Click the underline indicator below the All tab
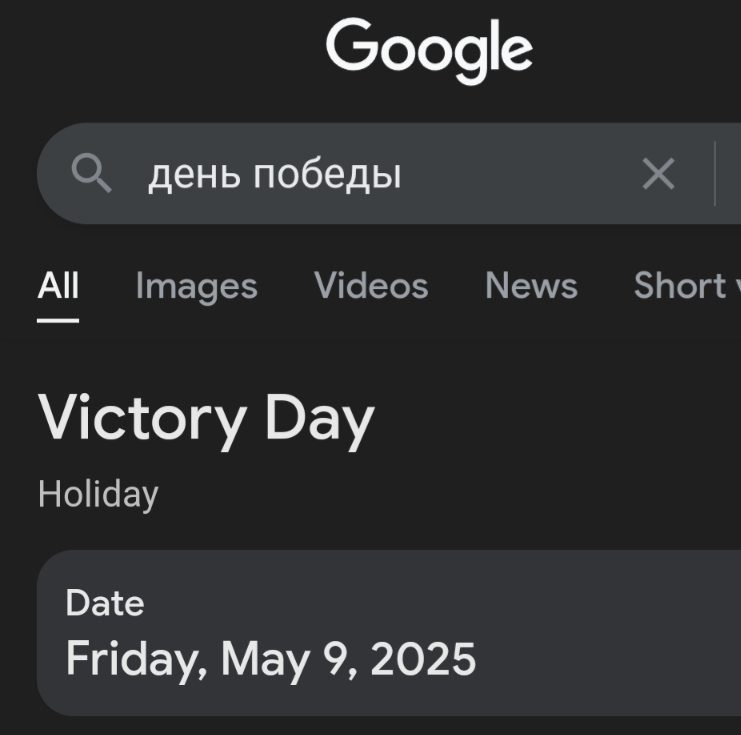 (x=58, y=320)
